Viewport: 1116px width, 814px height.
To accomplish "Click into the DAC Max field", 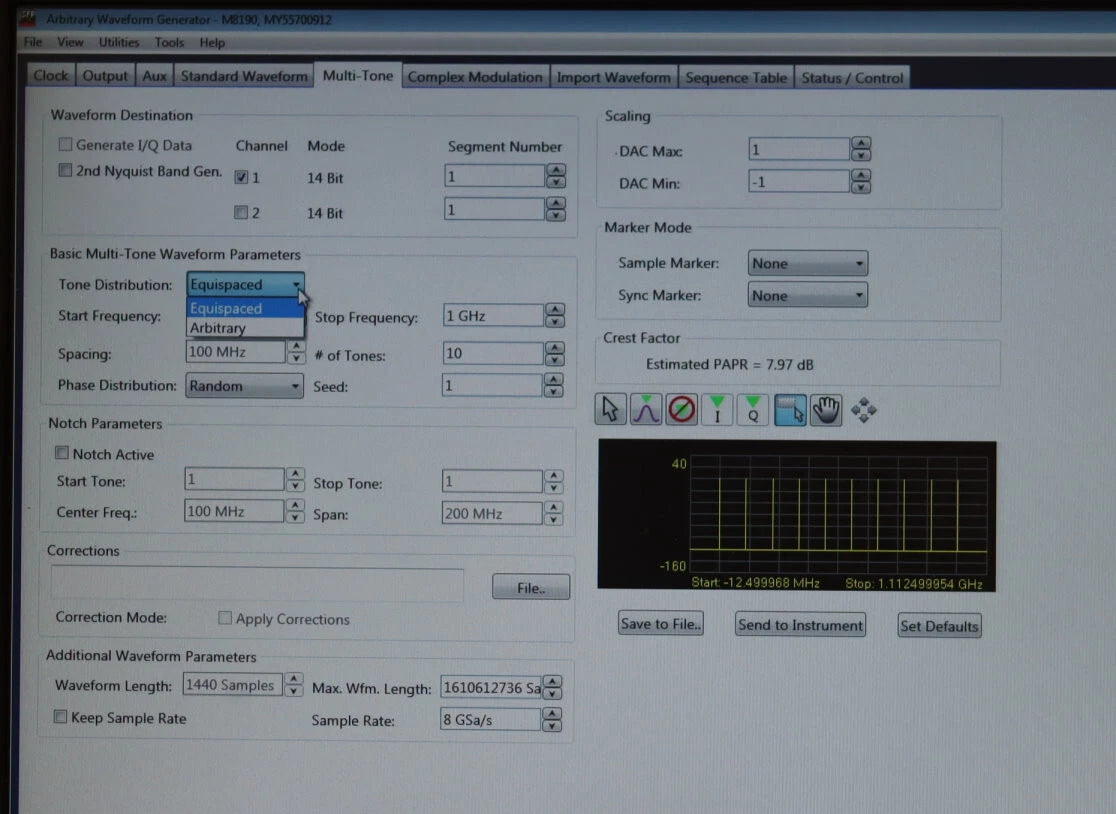I will (x=799, y=149).
